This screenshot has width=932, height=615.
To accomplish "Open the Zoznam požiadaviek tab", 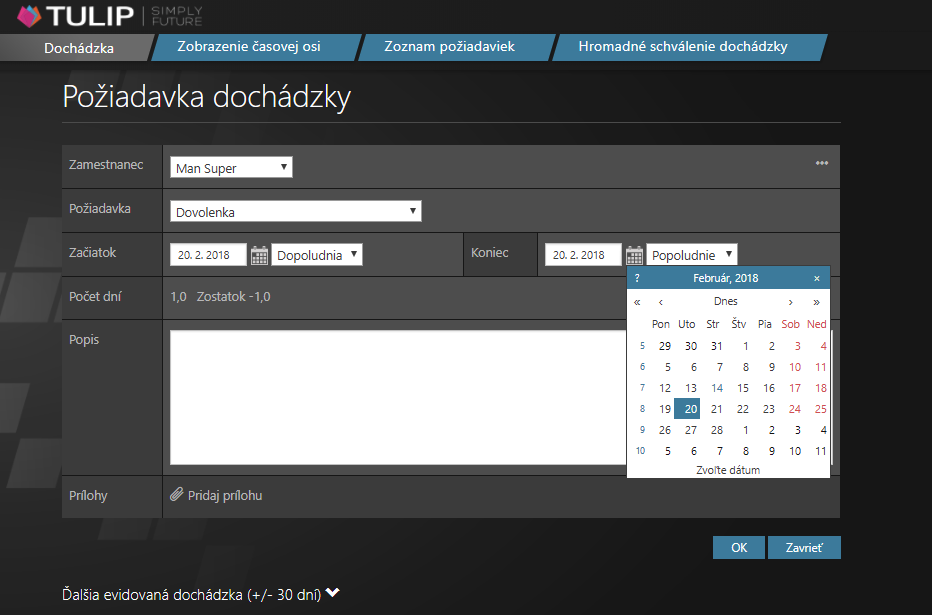I will click(x=450, y=47).
